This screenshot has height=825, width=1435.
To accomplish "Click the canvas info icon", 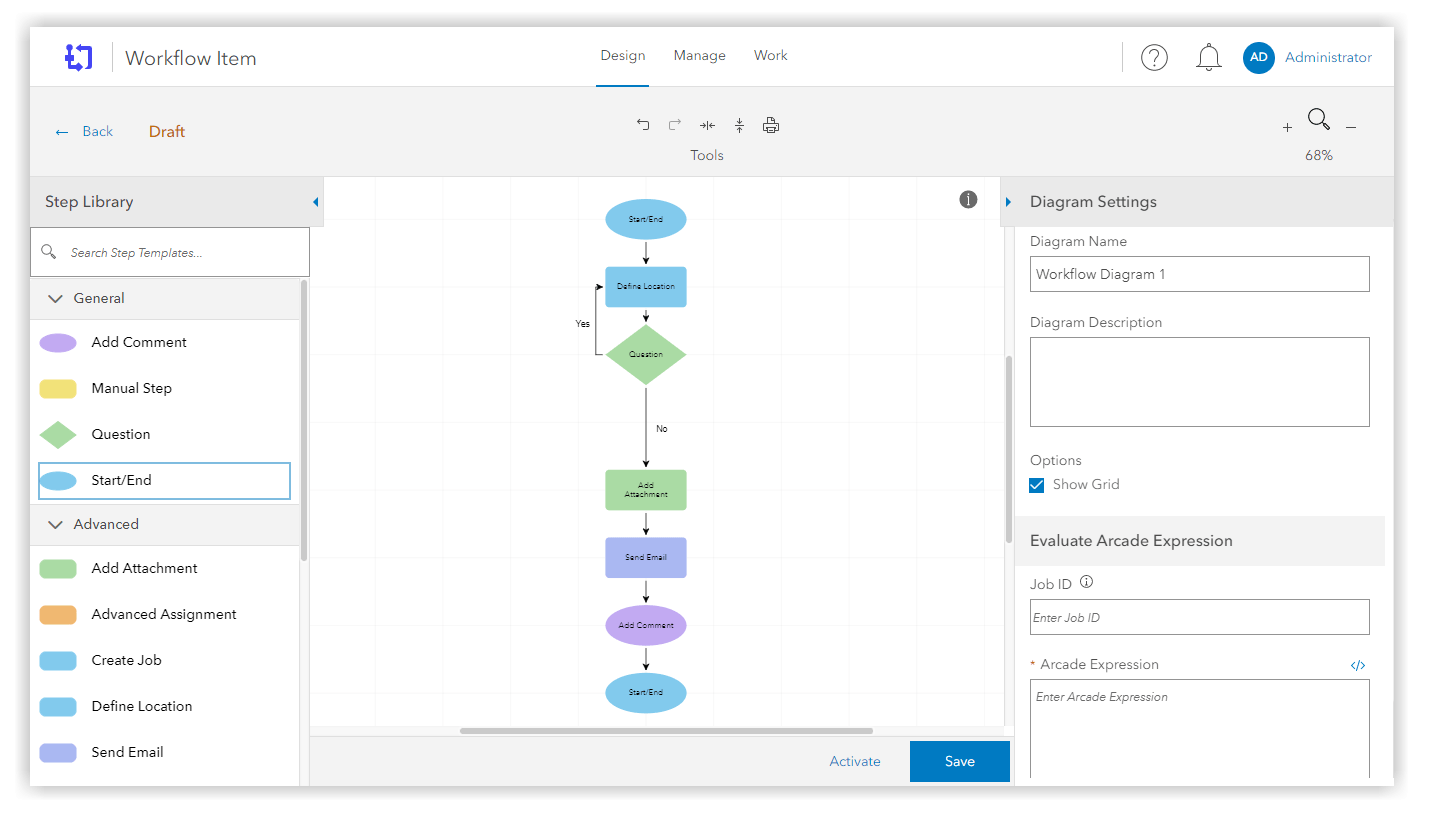I will click(x=968, y=199).
